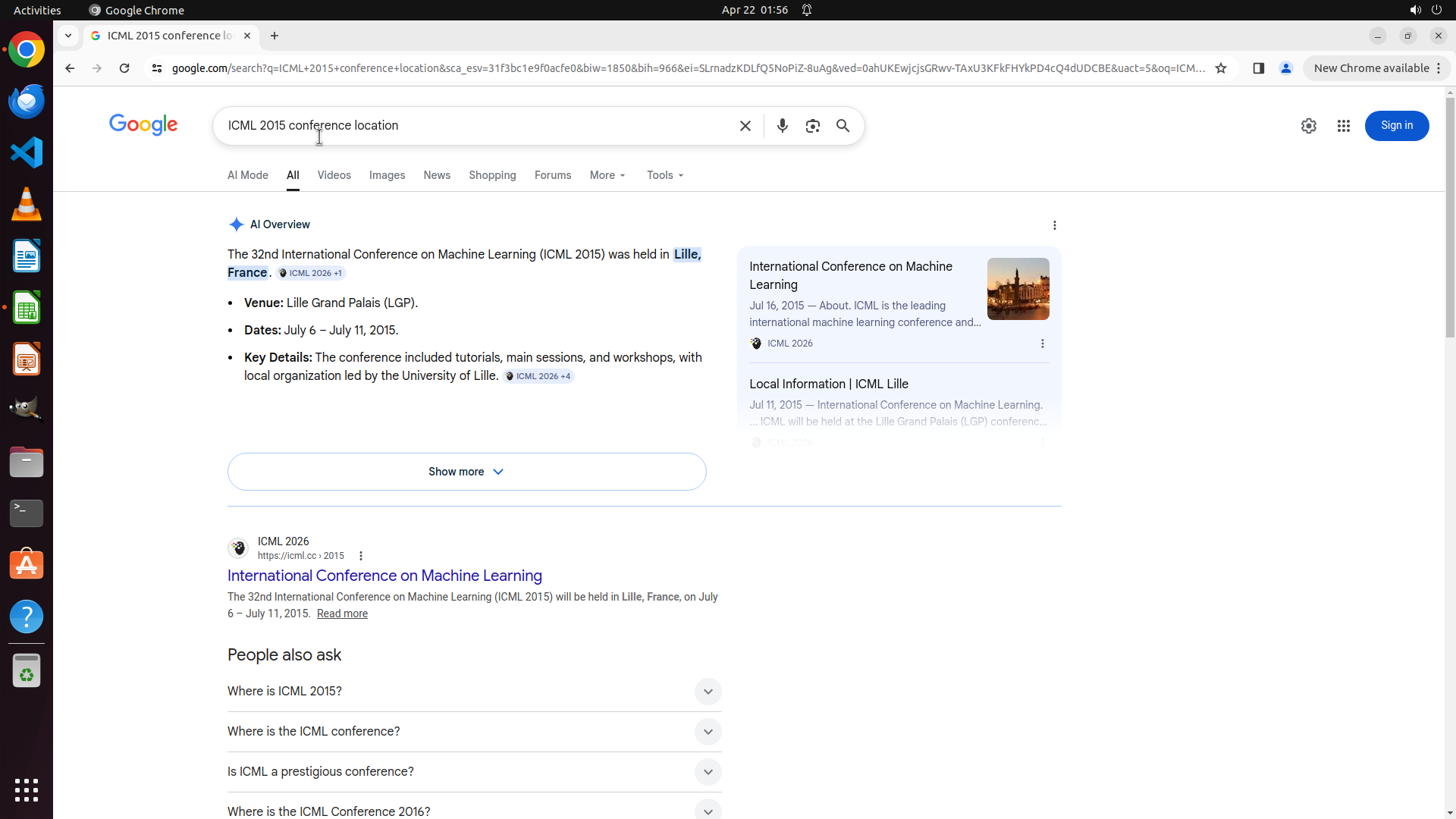Screen dimensions: 1456x819
Task: Click the voice search microphone icon
Action: [x=782, y=126]
